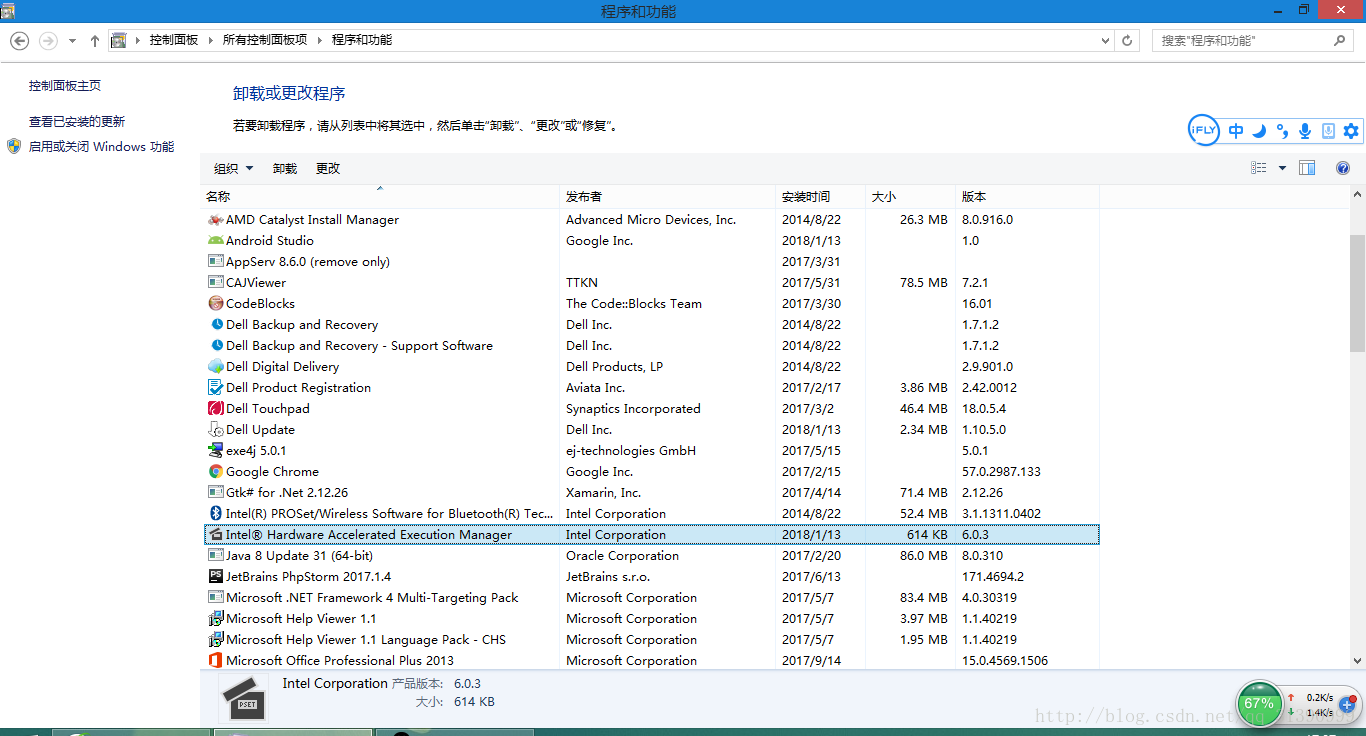Click the search 程序和功能 input field
Image resolution: width=1366 pixels, height=736 pixels.
pyautogui.click(x=1244, y=41)
